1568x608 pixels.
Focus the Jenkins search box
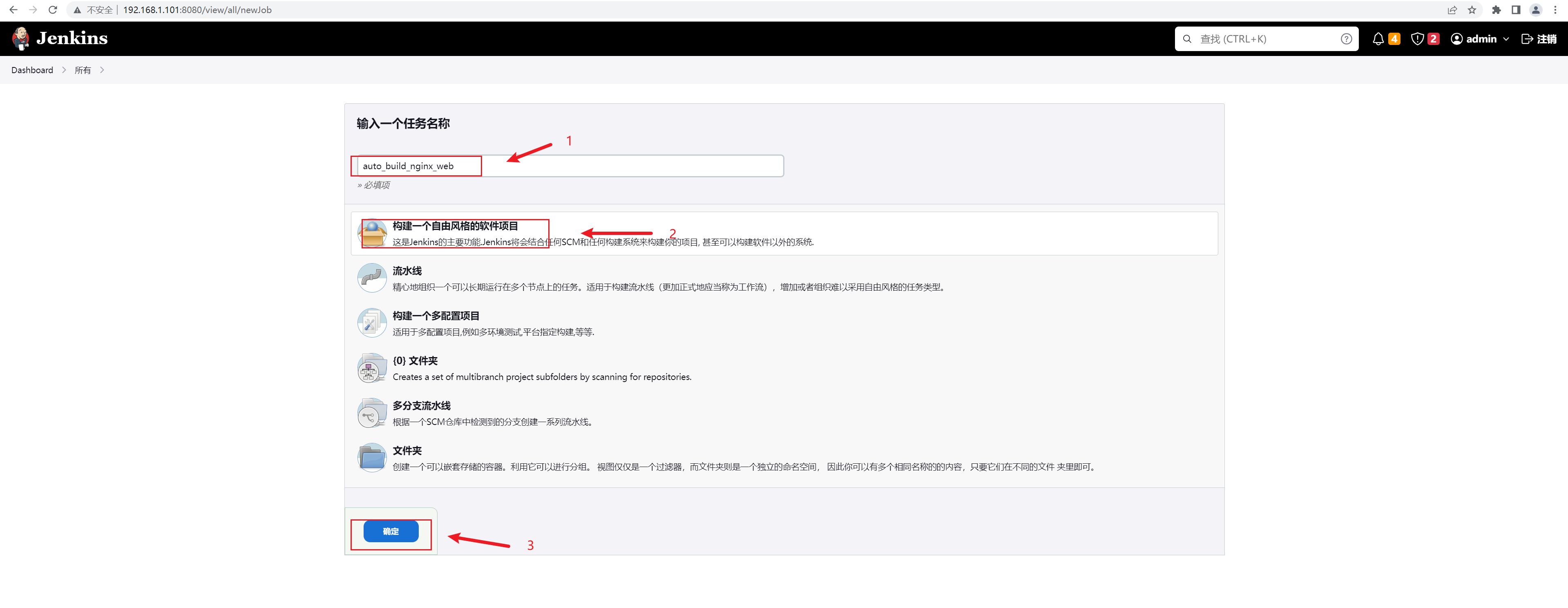pos(1266,39)
